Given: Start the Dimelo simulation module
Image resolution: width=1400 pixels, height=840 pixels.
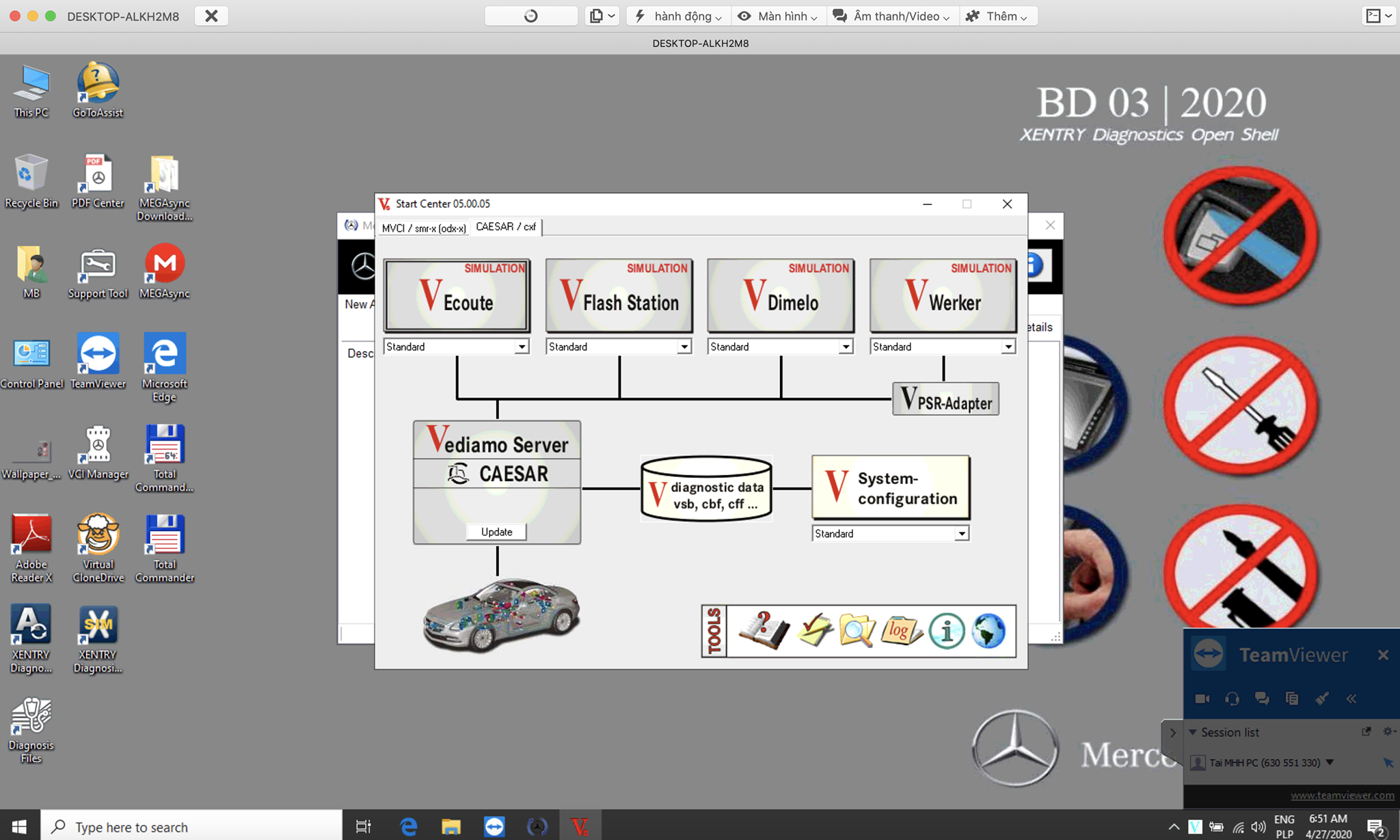Looking at the screenshot, I should pyautogui.click(x=781, y=295).
